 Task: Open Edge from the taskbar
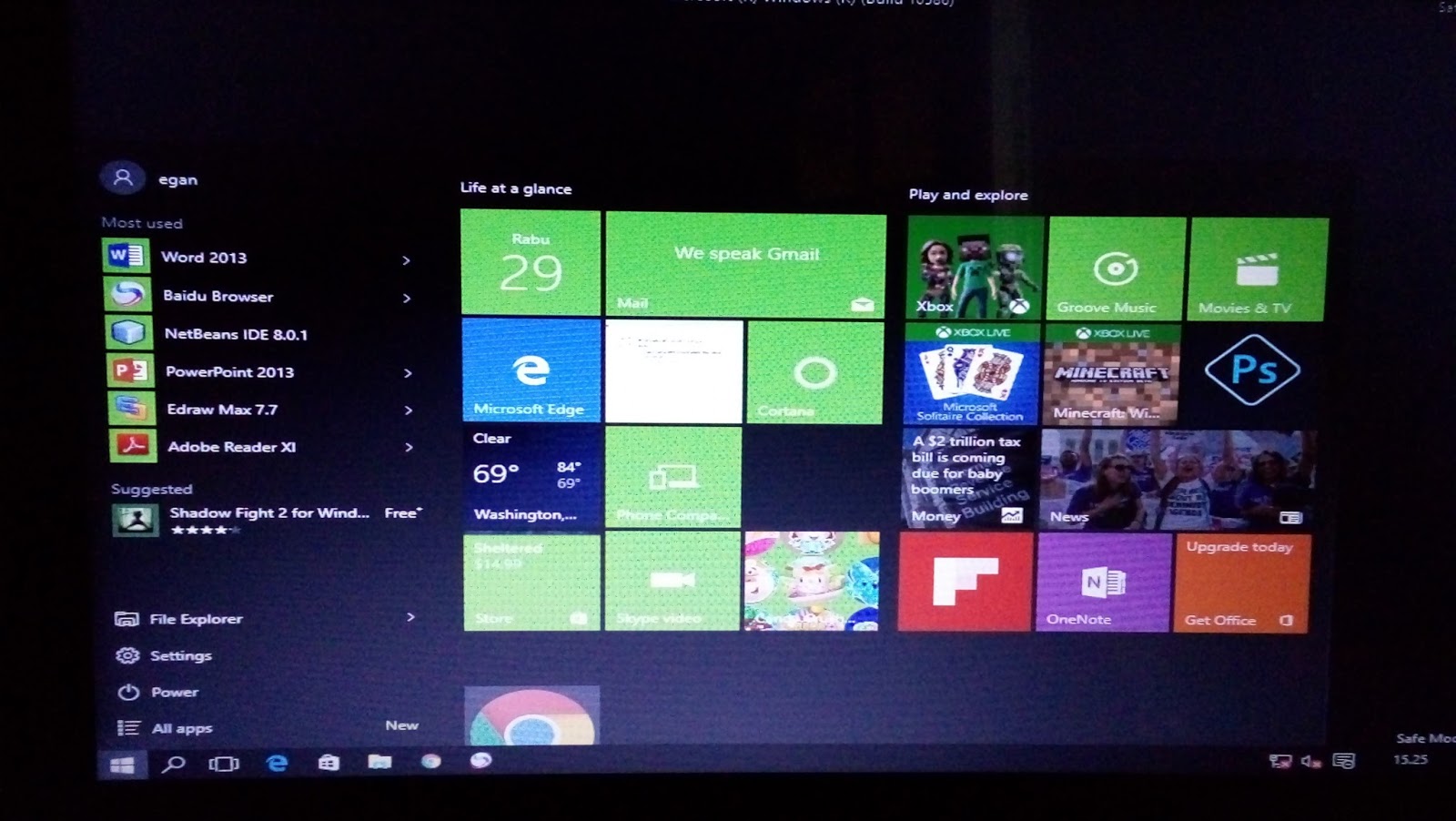point(277,764)
